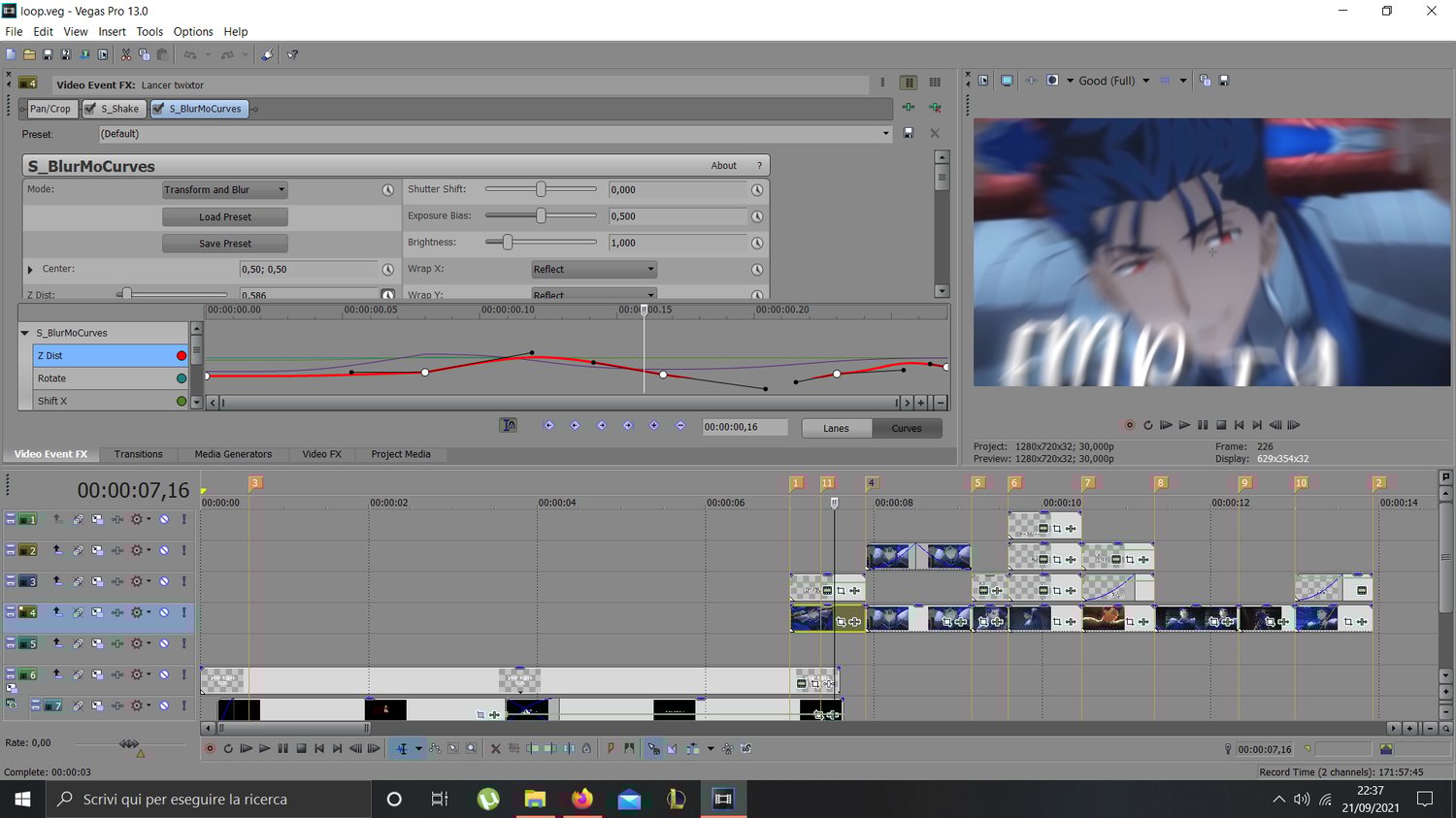Select the Envelope Edit tool
This screenshot has height=818, width=1456.
[435, 748]
